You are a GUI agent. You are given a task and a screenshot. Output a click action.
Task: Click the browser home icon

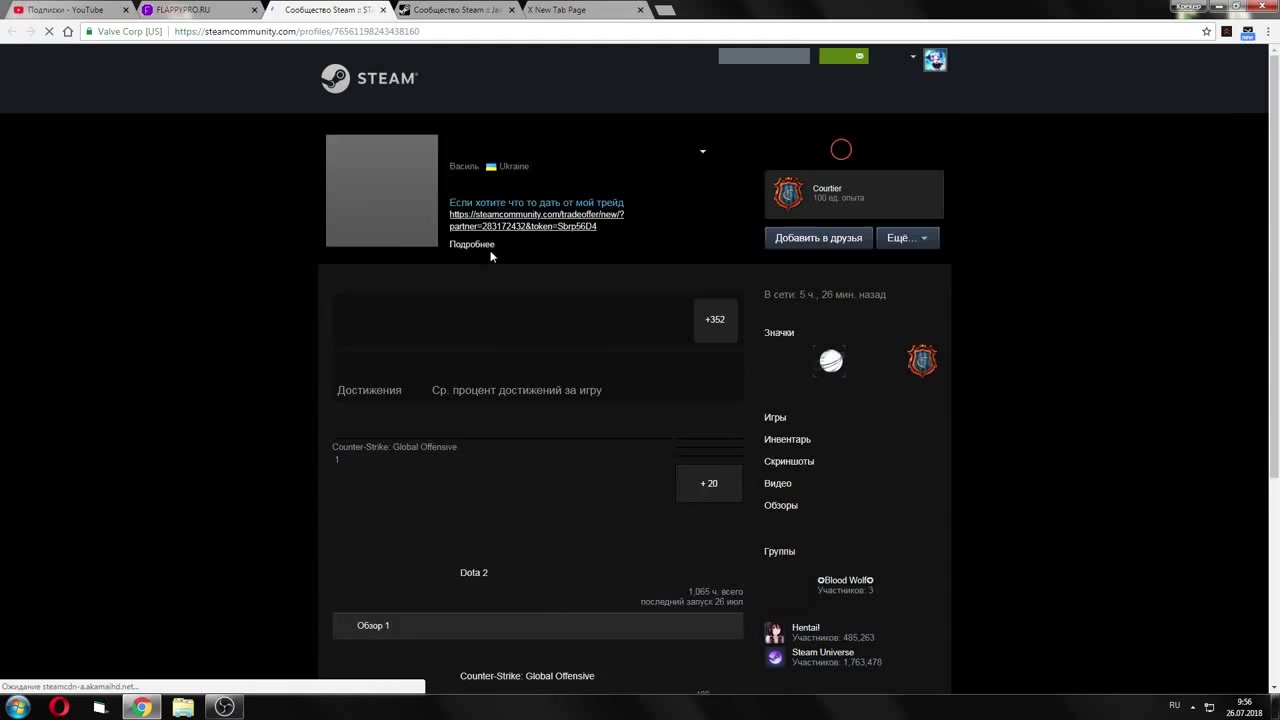click(x=68, y=31)
